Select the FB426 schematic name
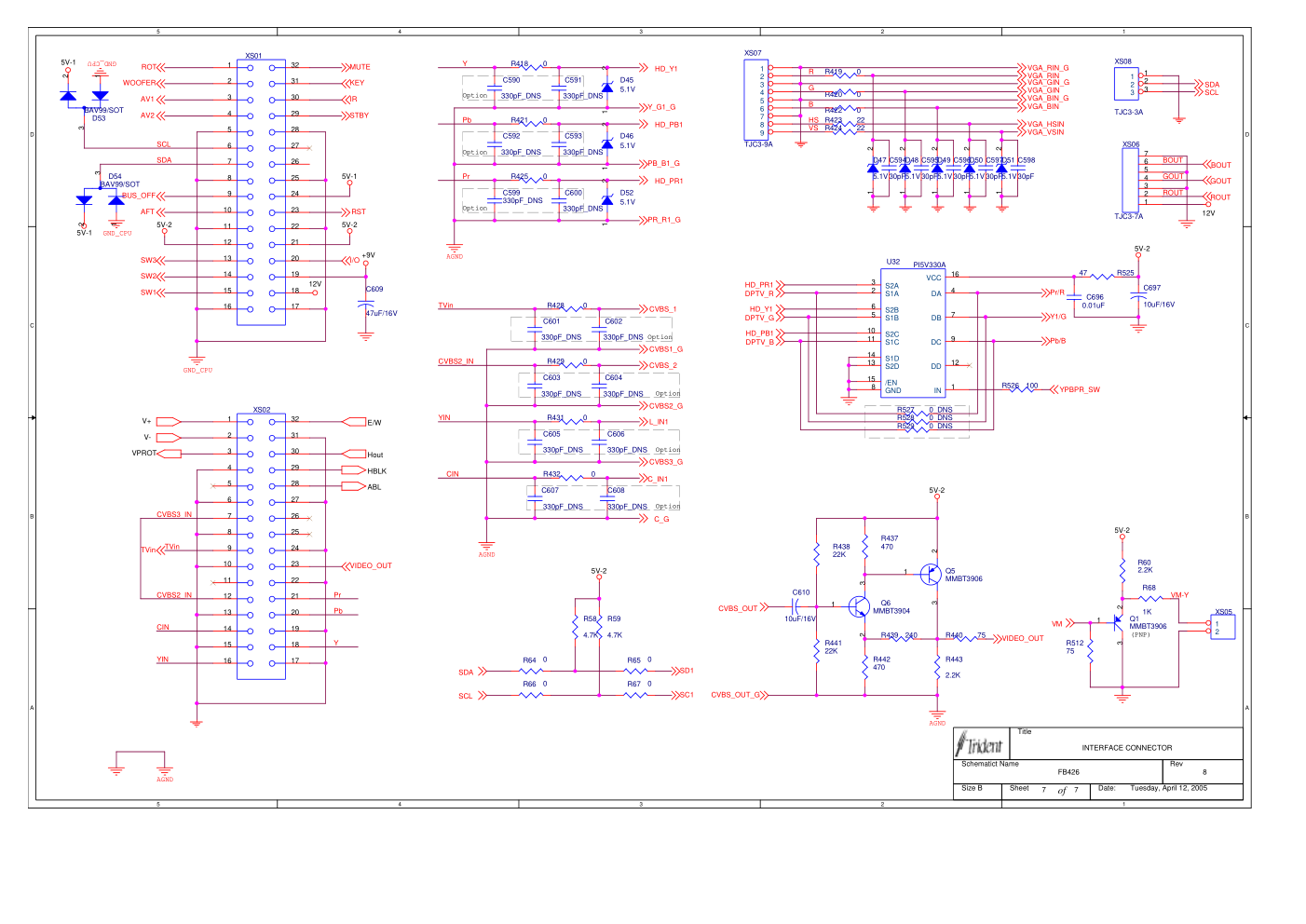The image size is (1306, 924). pos(1068,772)
